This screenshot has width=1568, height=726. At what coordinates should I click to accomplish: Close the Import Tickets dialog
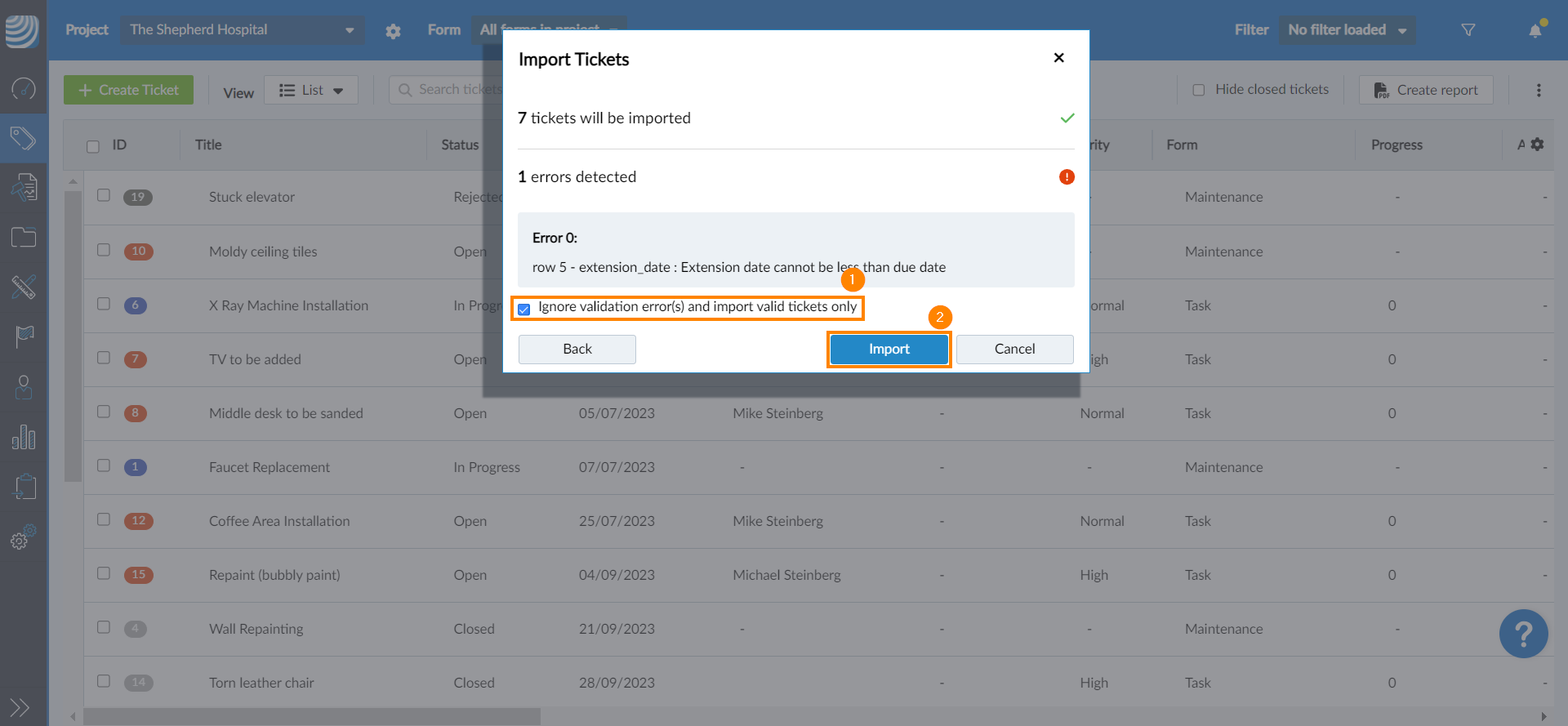click(x=1058, y=58)
